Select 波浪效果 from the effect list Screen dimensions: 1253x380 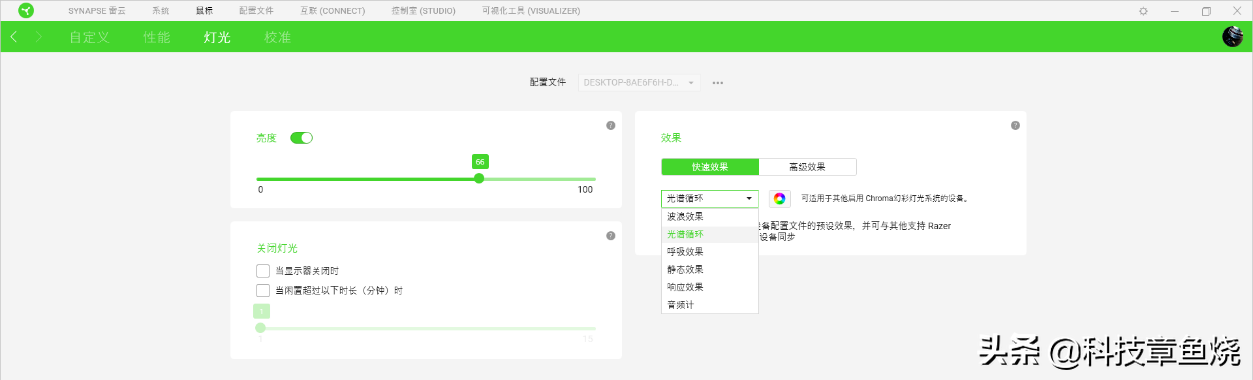[709, 217]
